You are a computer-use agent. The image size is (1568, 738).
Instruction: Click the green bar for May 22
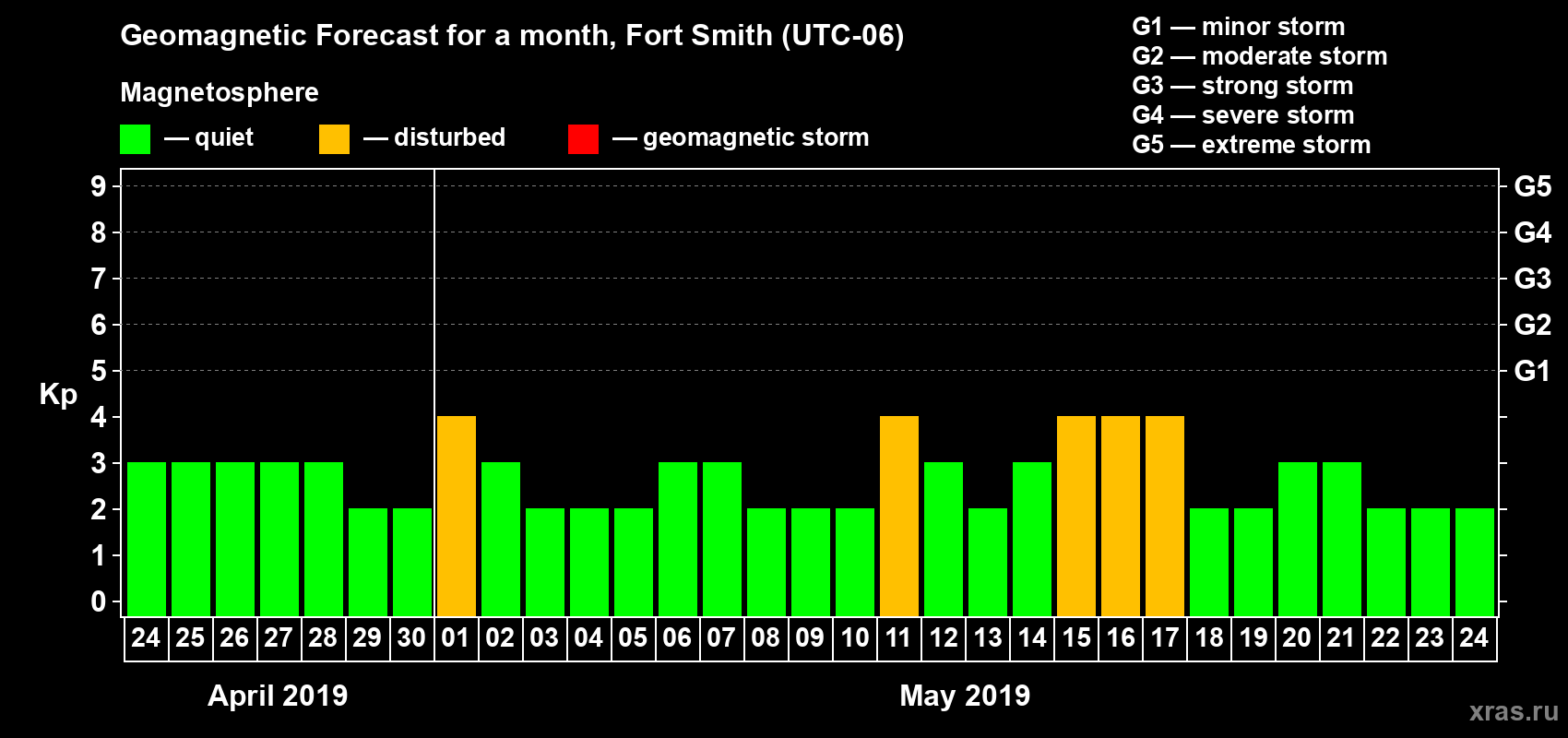[x=1386, y=562]
